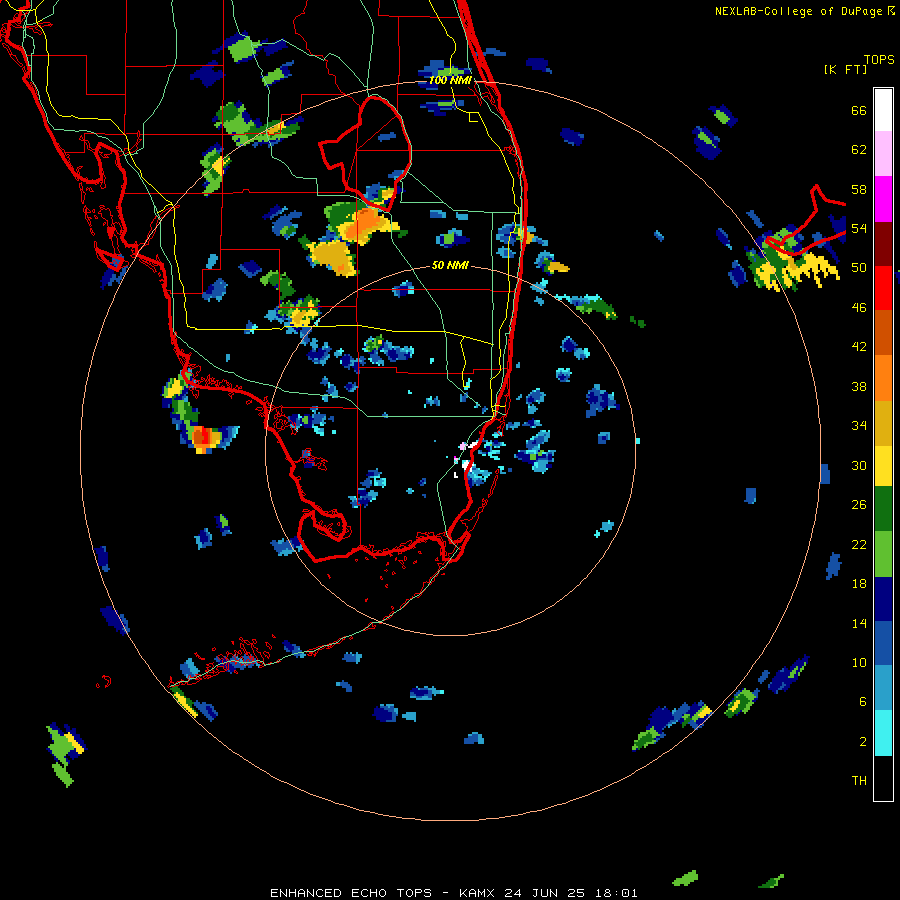Click the 34 legend value
Viewport: 900px width, 900px height.
(x=859, y=426)
